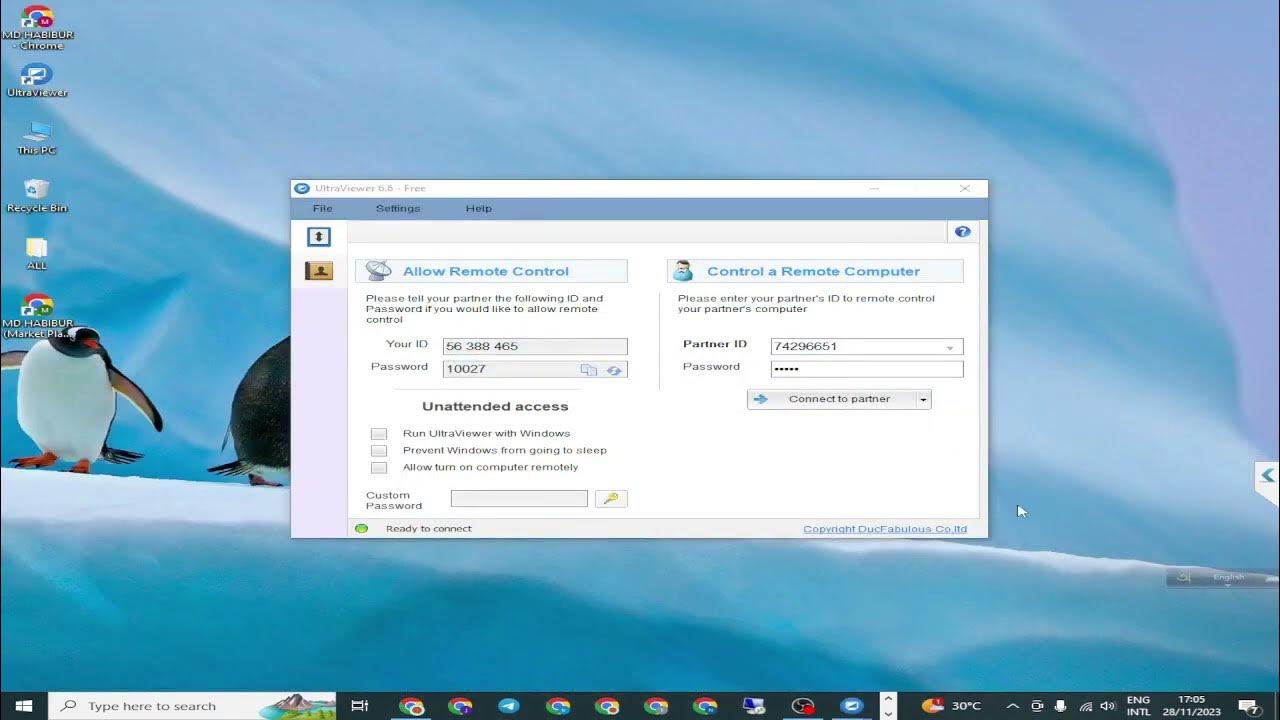
Task: Click the UltraViewer logo in the title bar
Action: [x=302, y=188]
